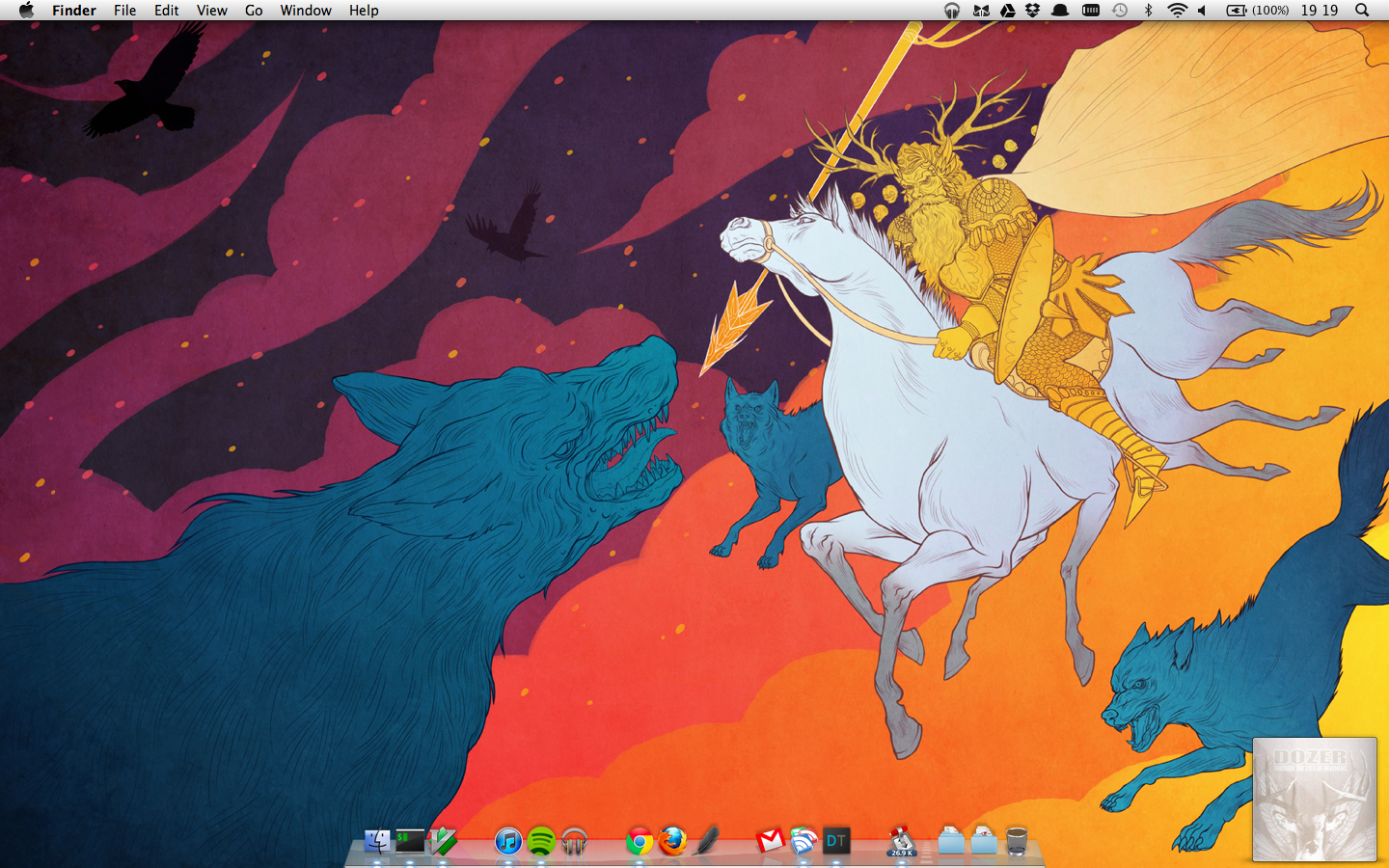The image size is (1389, 868).
Task: Click the bowler hat menu bar icon
Action: tap(1060, 11)
